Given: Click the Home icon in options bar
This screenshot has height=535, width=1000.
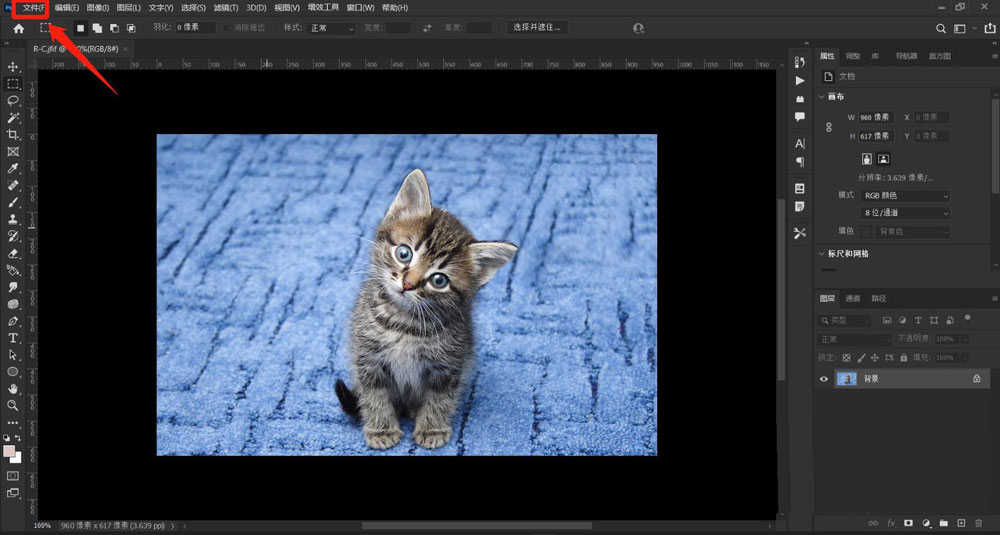Looking at the screenshot, I should pos(18,29).
